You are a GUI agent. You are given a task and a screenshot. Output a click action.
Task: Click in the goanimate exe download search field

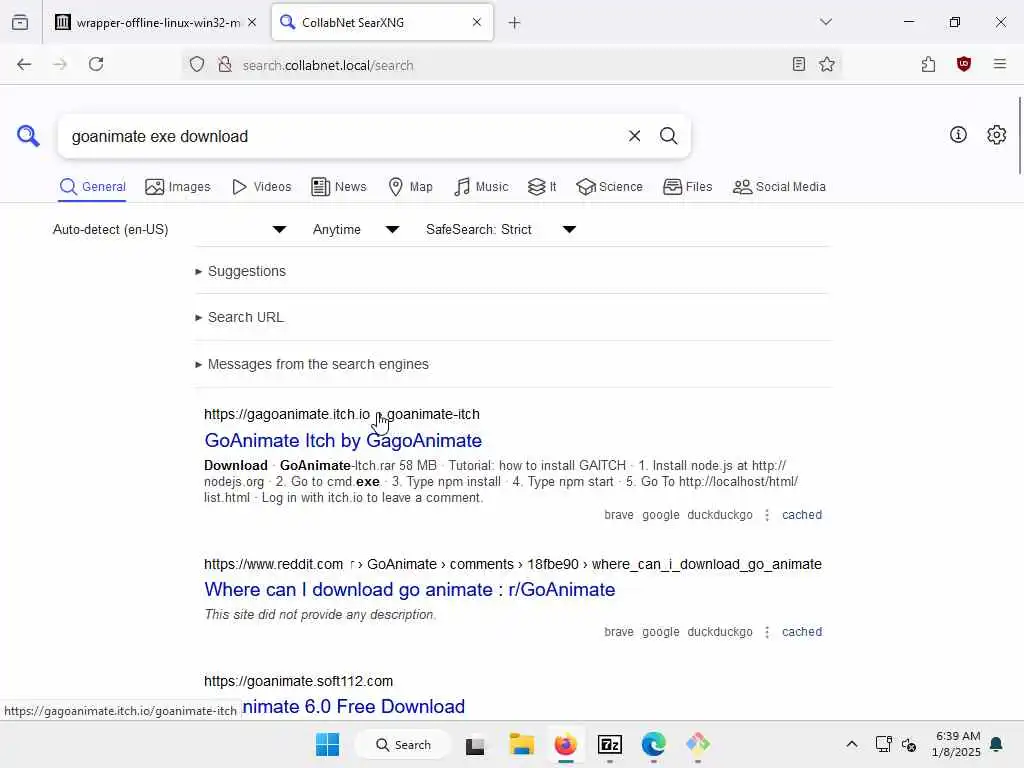click(343, 136)
